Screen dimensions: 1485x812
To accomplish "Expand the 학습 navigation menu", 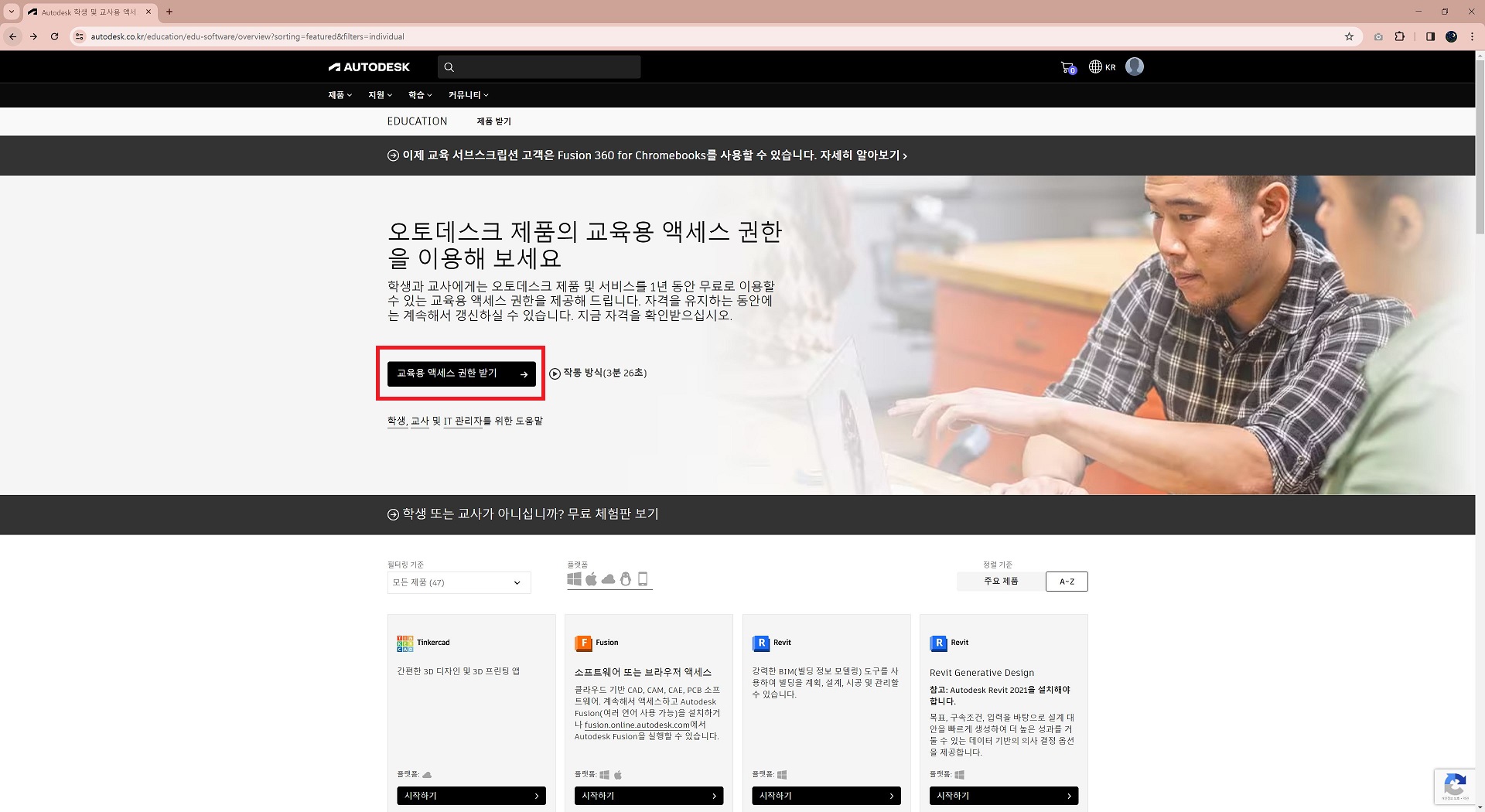I will [x=420, y=95].
